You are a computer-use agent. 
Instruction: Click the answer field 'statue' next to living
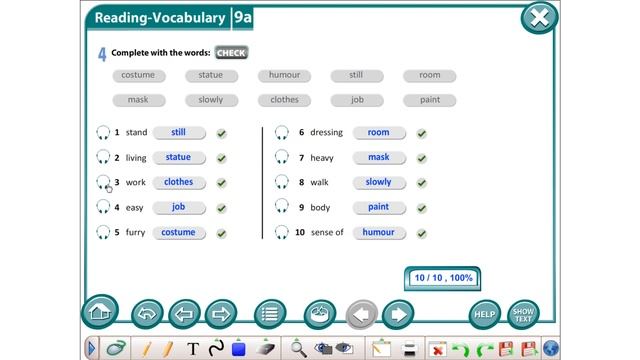pos(179,158)
